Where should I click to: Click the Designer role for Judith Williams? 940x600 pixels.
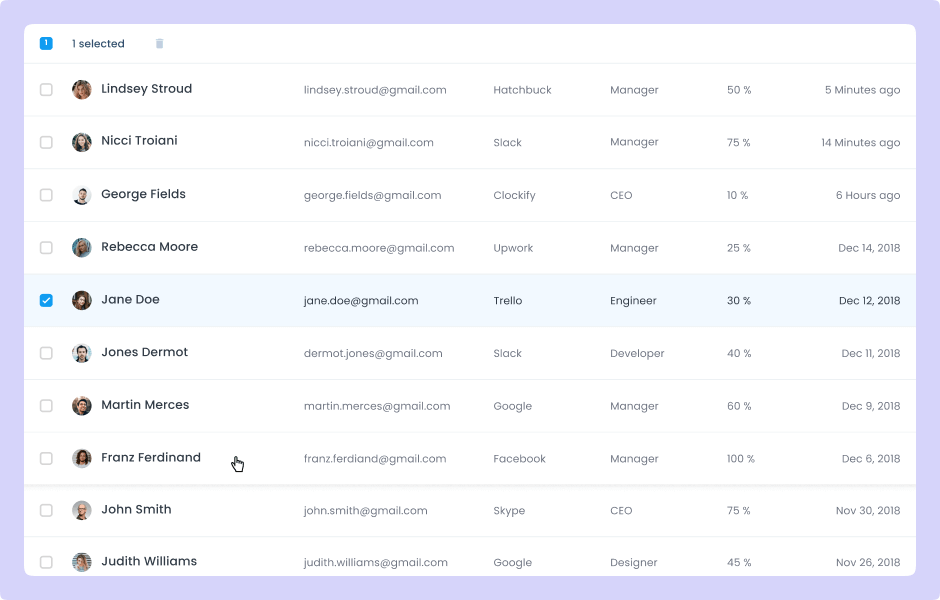(634, 563)
